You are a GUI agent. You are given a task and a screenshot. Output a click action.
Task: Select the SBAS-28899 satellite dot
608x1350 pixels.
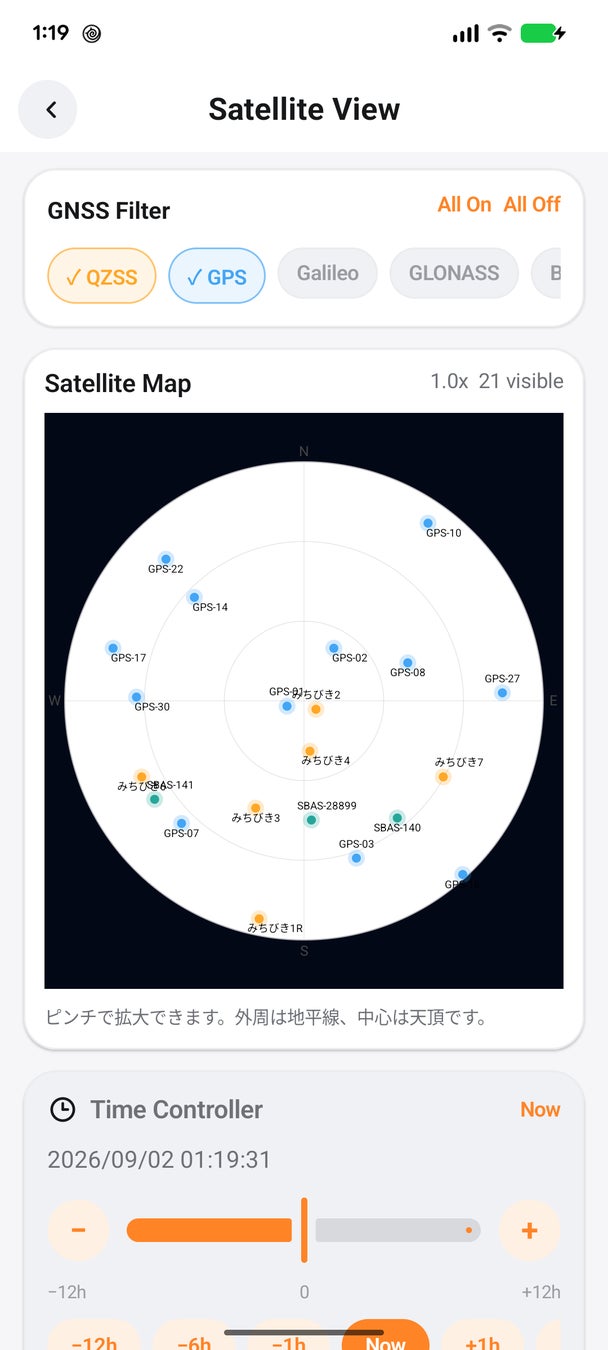pyautogui.click(x=311, y=820)
